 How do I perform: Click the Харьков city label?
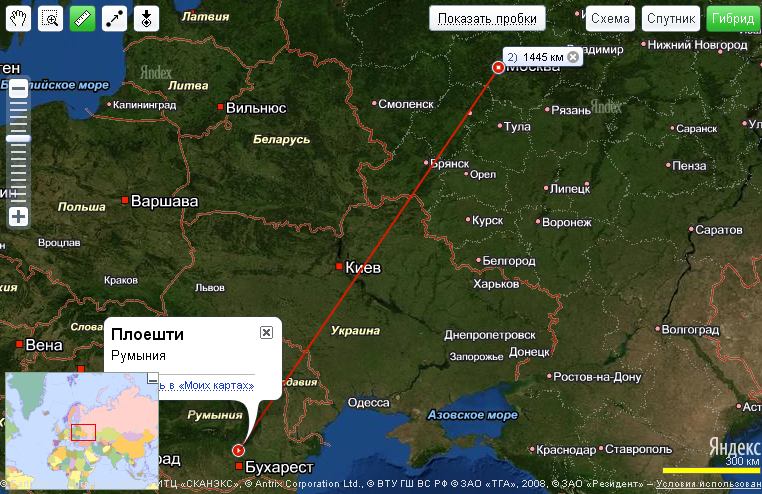click(x=496, y=284)
